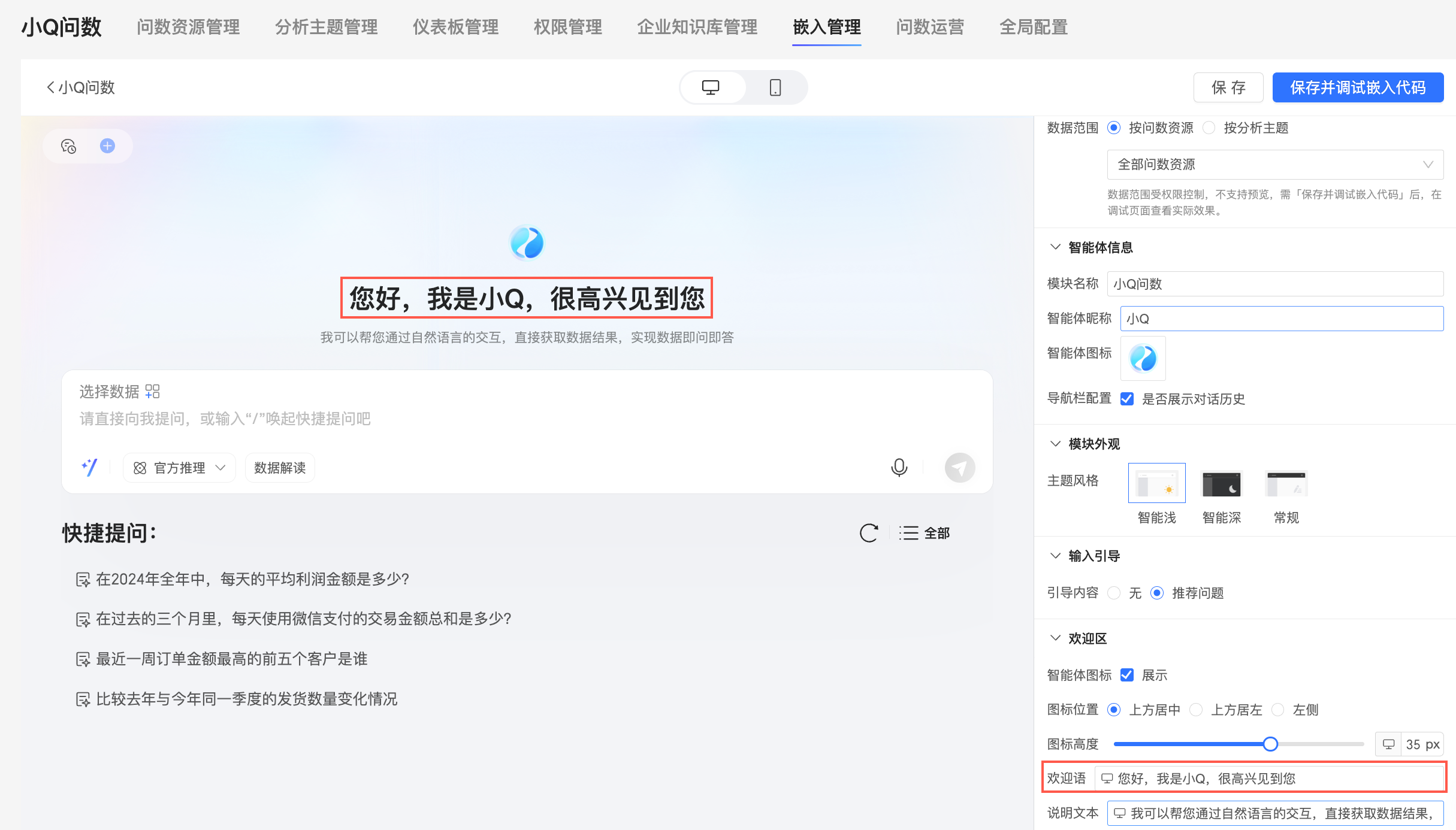Open the 问数运营 tab
The height and width of the screenshot is (830, 1456).
[x=930, y=27]
